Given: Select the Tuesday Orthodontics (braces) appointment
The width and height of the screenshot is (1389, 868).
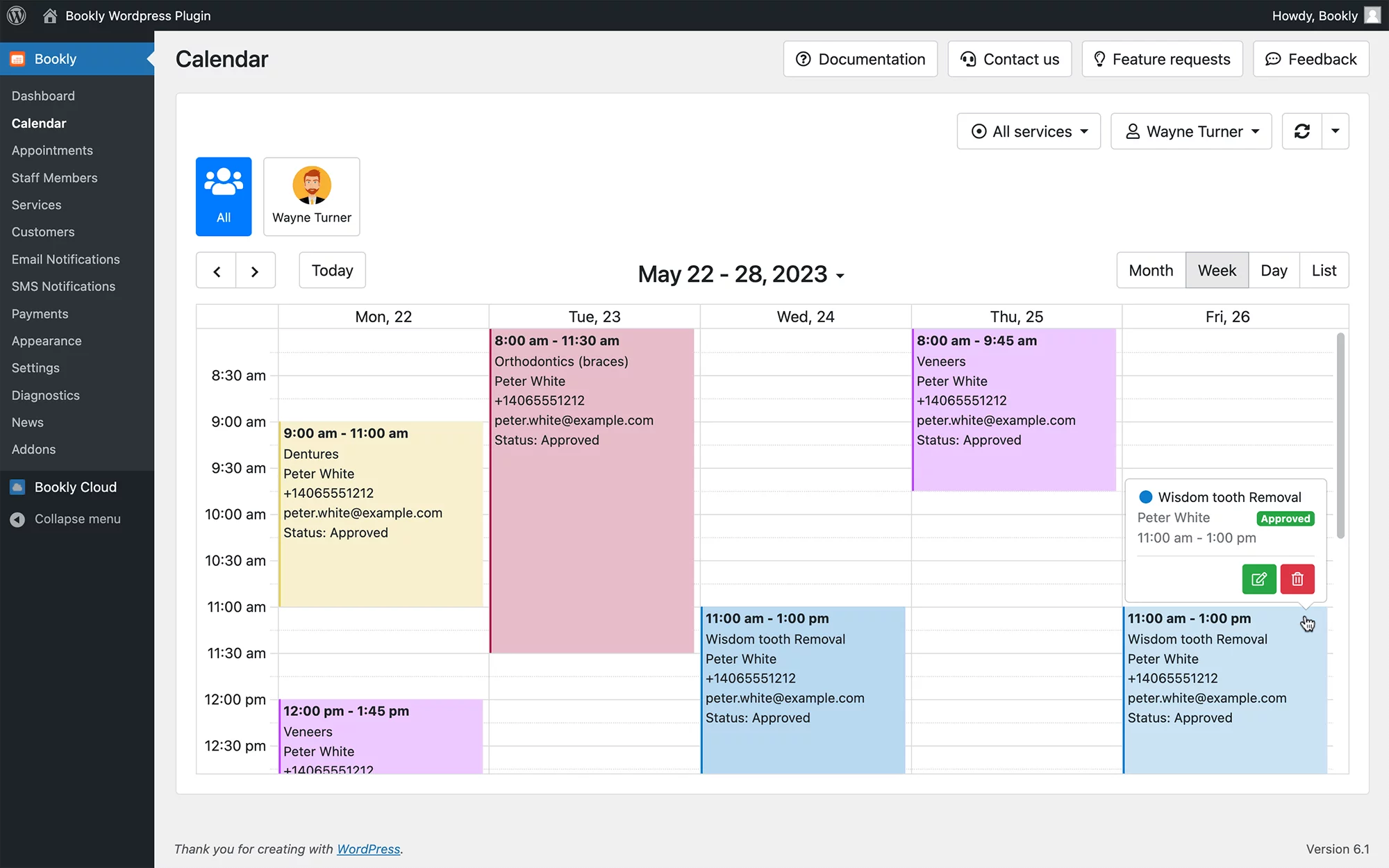Looking at the screenshot, I should [x=592, y=490].
